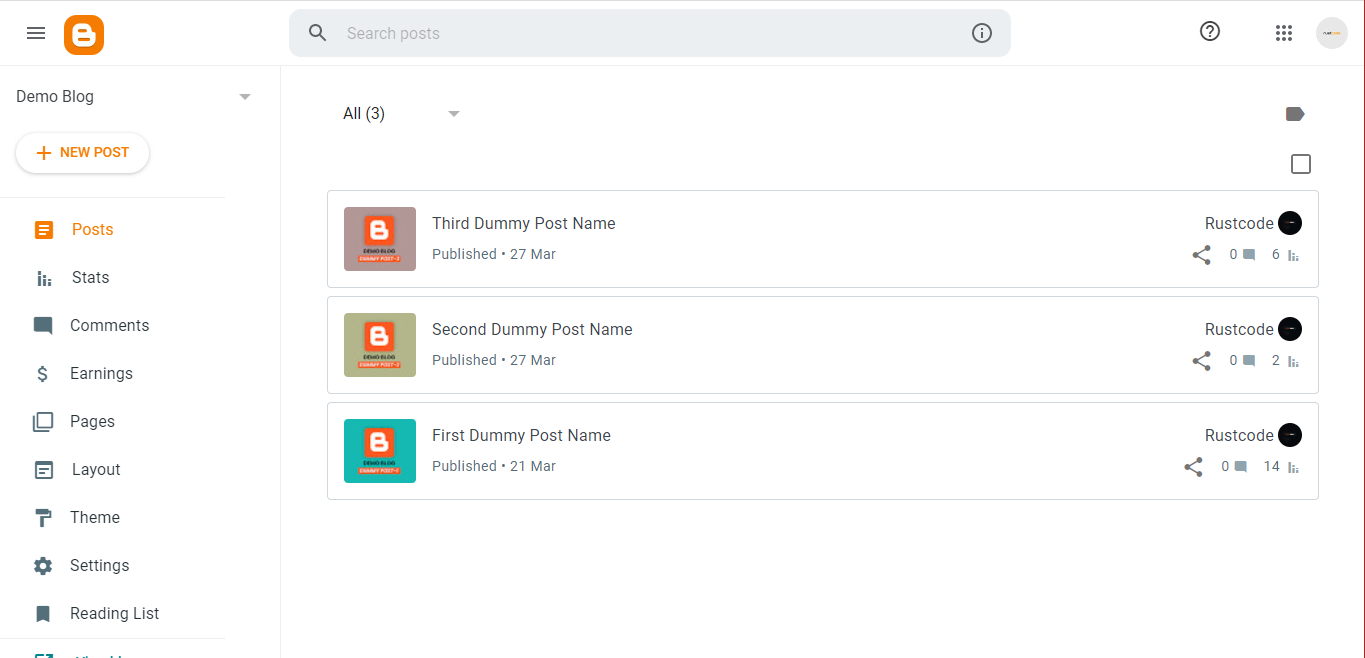Open the labels filter icon above posts
Image resolution: width=1366 pixels, height=658 pixels.
point(1295,113)
